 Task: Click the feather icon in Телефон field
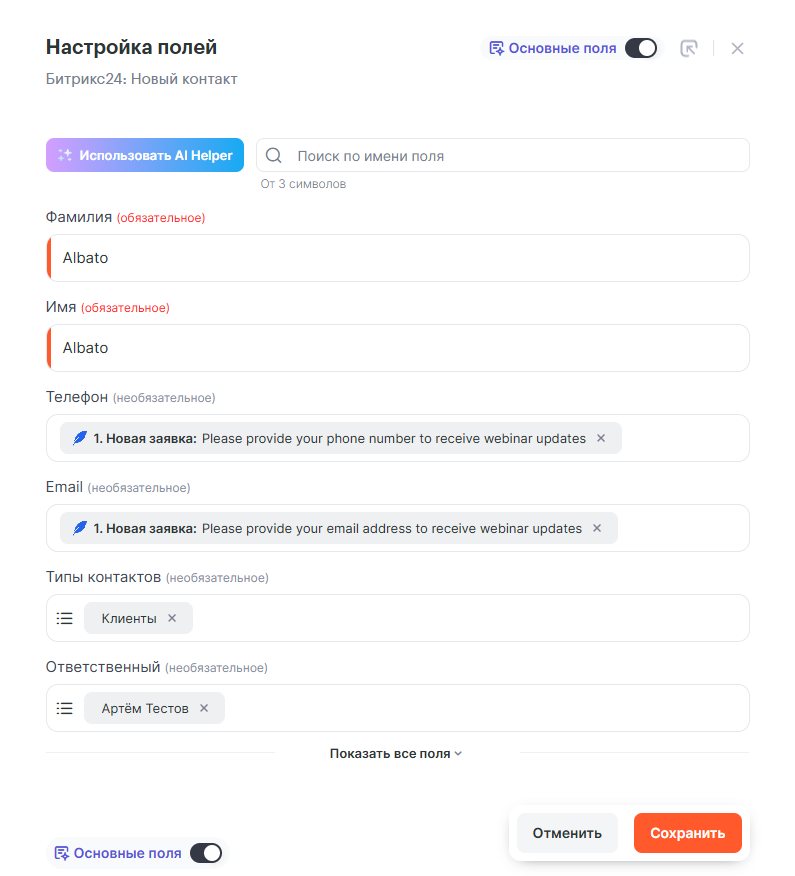pyautogui.click(x=80, y=438)
